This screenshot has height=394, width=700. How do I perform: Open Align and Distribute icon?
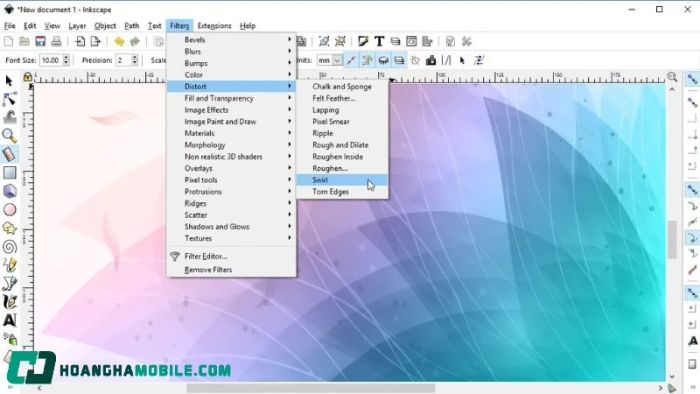point(427,41)
